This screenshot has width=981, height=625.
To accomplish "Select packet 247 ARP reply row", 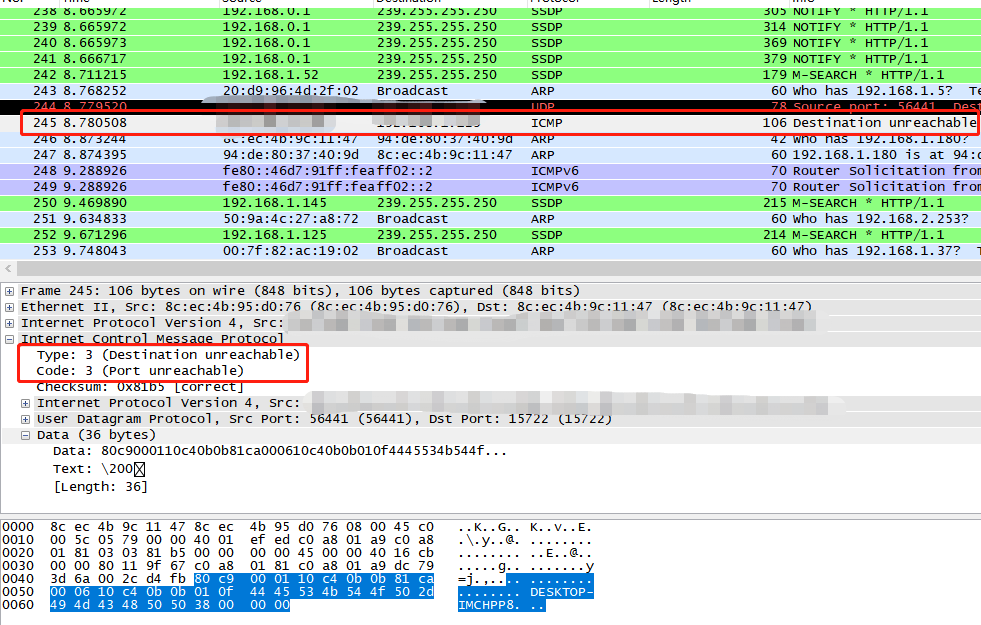I will 490,155.
